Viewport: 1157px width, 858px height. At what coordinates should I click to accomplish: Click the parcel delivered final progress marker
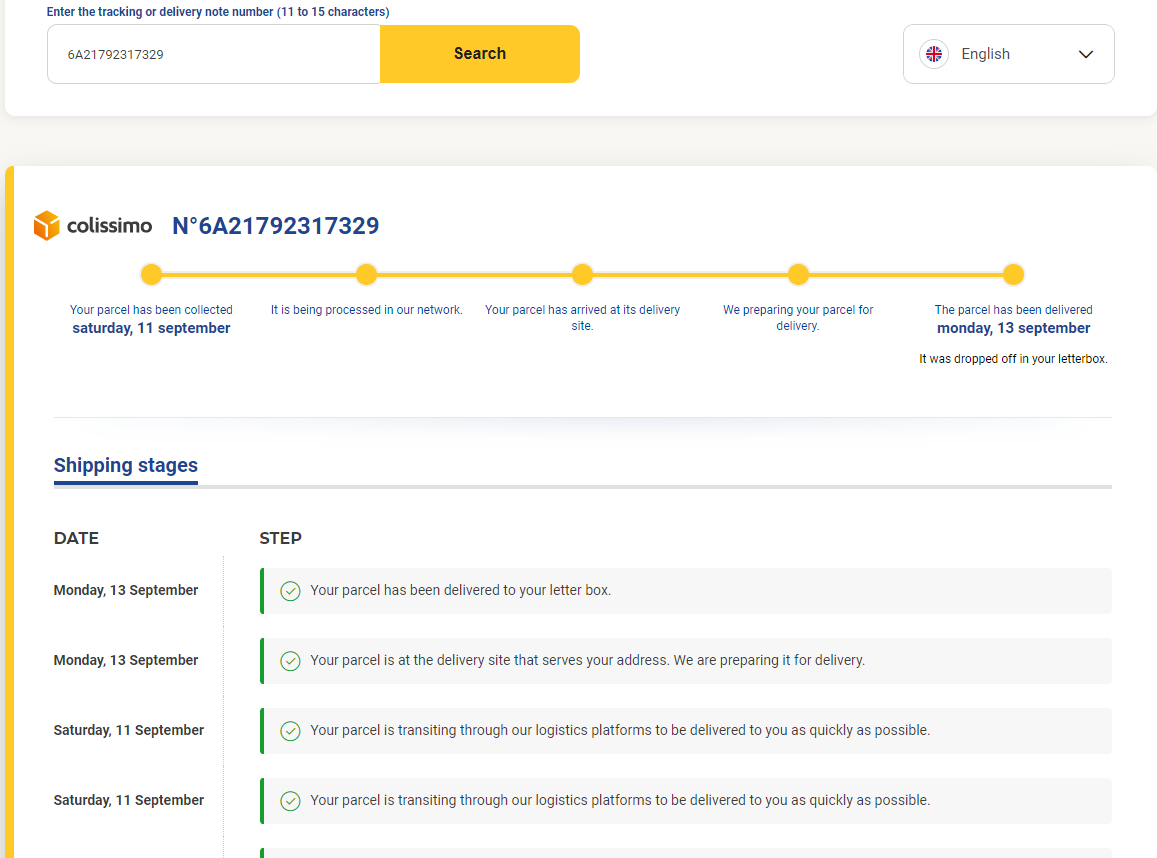1013,275
